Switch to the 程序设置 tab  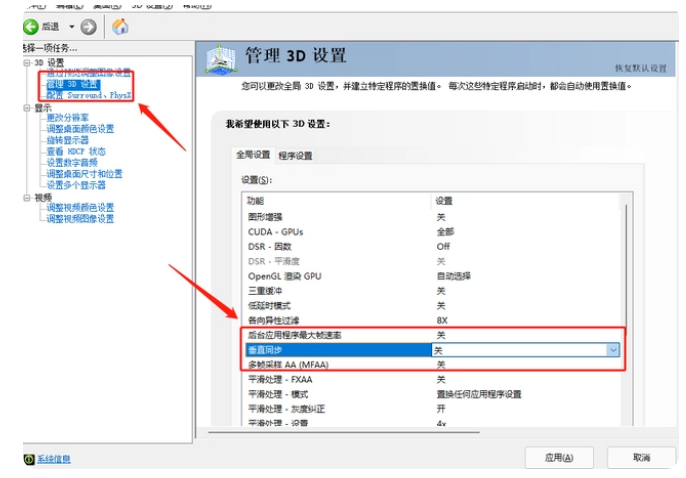pos(295,156)
